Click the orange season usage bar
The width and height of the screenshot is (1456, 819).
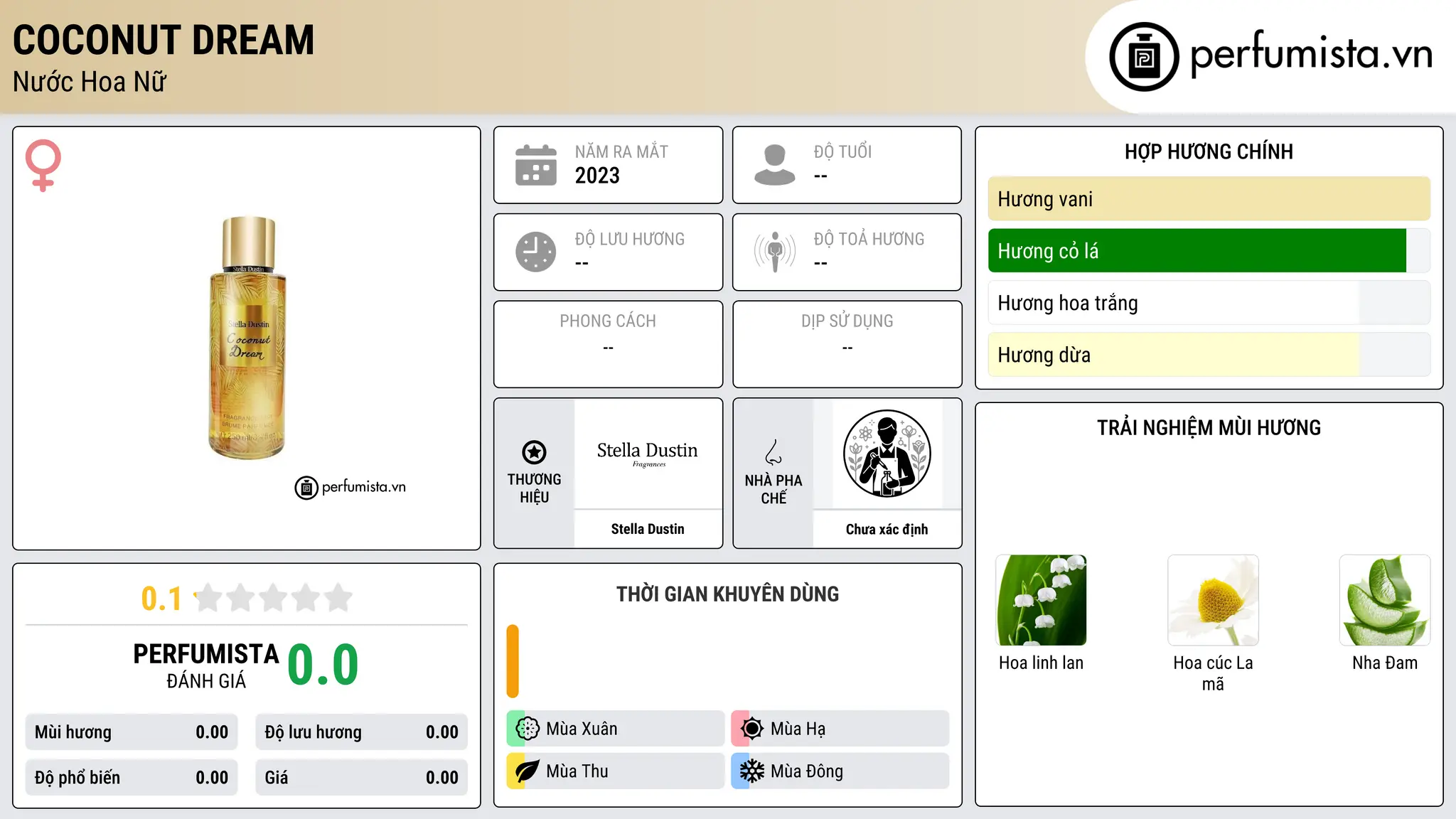(x=513, y=661)
